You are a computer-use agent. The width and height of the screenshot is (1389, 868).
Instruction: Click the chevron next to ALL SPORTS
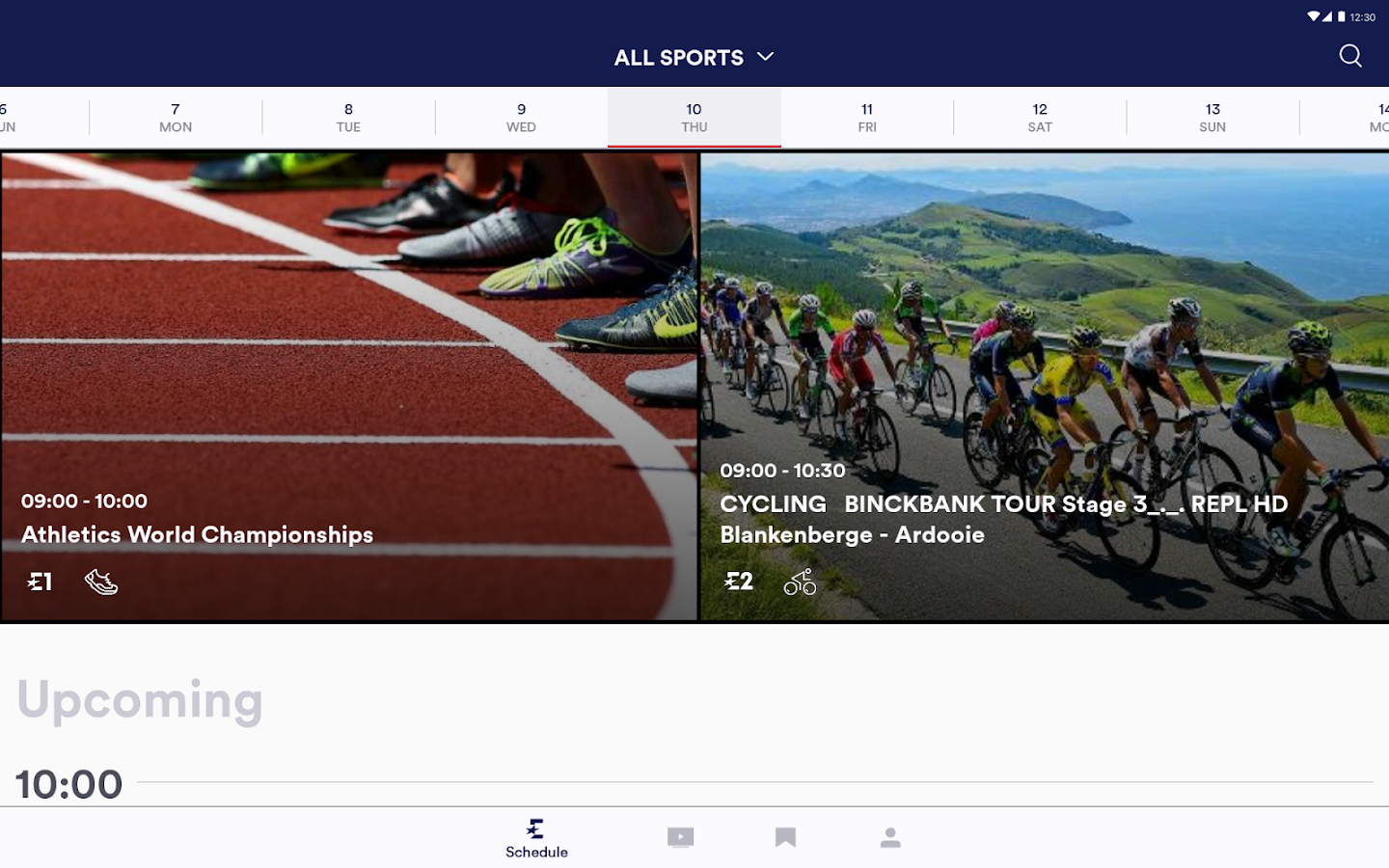point(765,57)
